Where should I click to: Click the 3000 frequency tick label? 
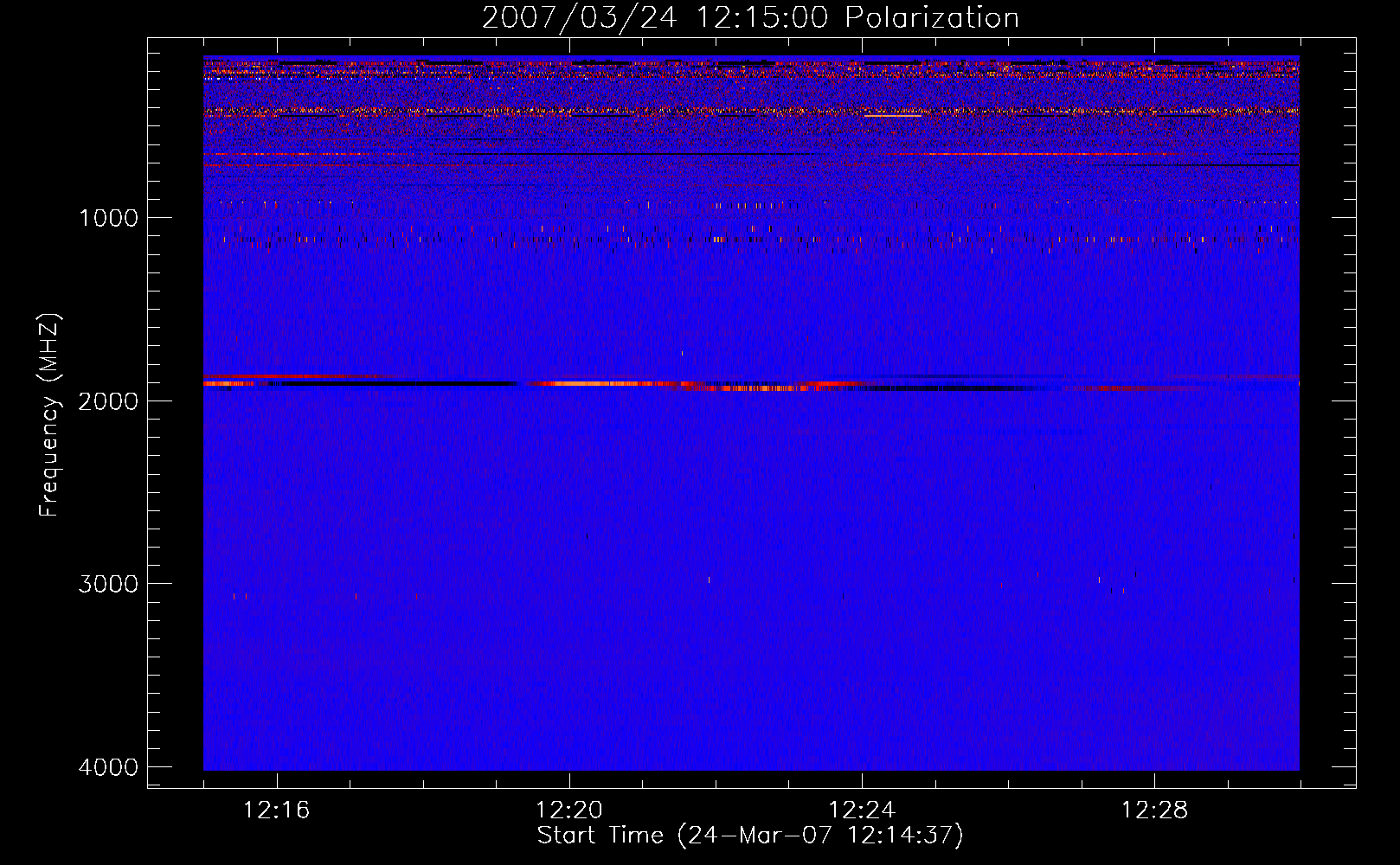108,584
